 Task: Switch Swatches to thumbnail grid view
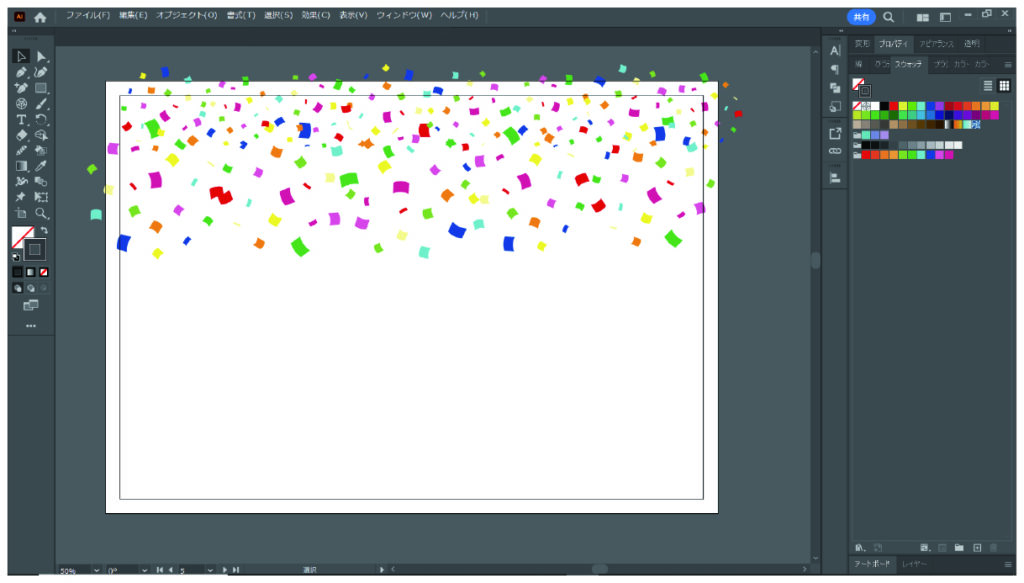(1004, 86)
